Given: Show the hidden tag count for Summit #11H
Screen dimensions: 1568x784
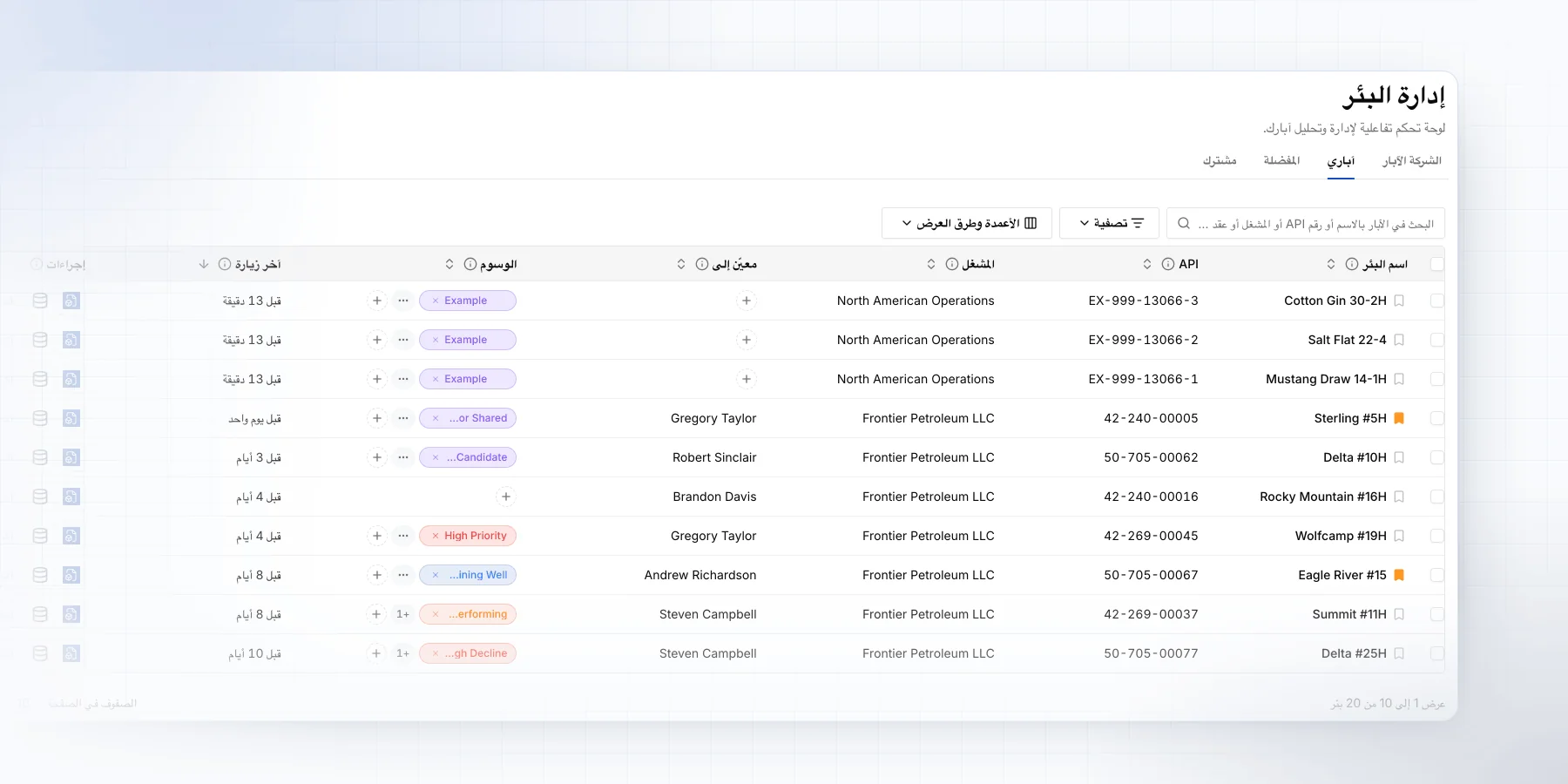Looking at the screenshot, I should tap(402, 614).
